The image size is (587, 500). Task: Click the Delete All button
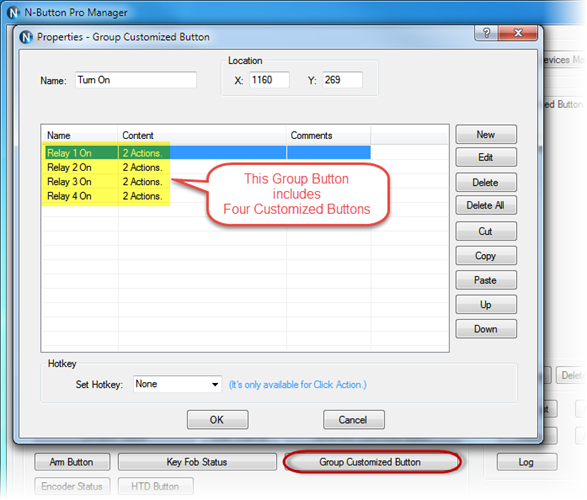tap(486, 205)
